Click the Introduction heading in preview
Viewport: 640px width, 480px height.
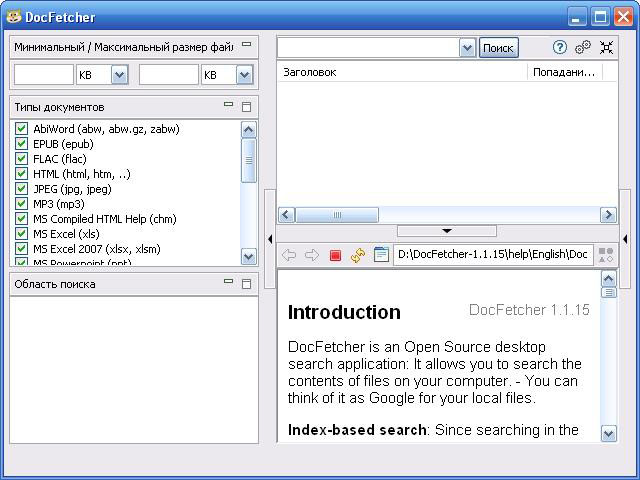(344, 312)
